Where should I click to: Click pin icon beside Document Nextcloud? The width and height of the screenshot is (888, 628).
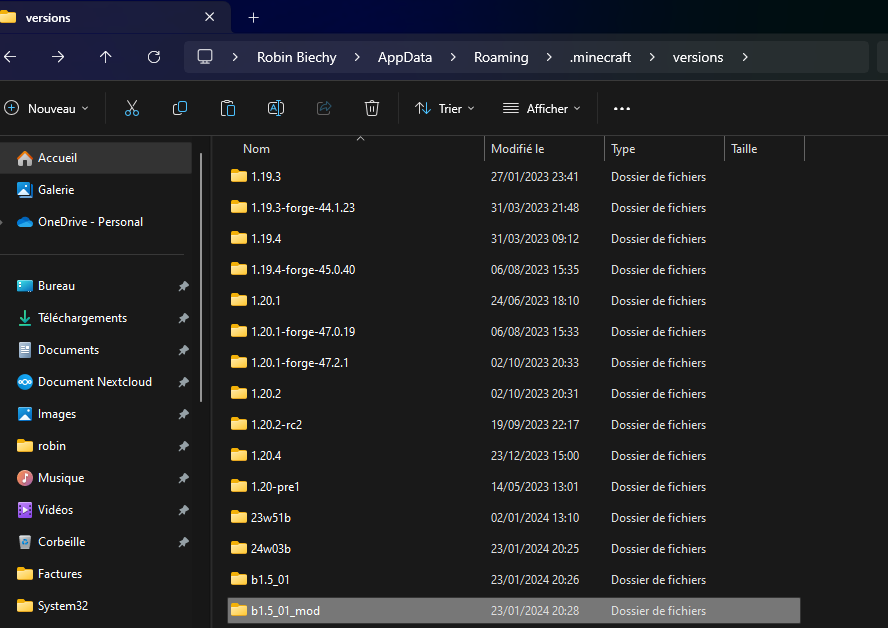click(x=183, y=382)
